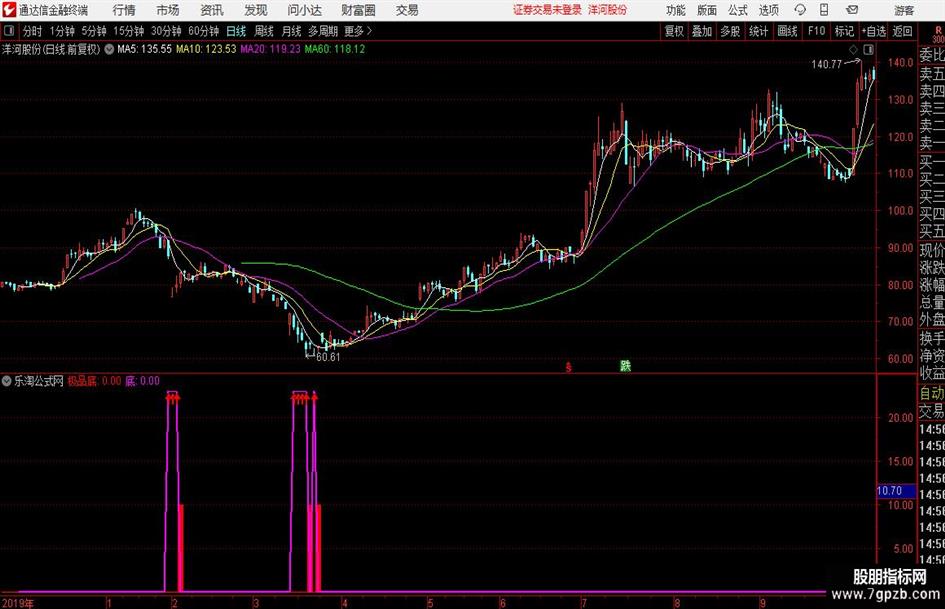Image resolution: width=945 pixels, height=609 pixels.
Task: Click the MA20: 119.23 label
Action: tap(270, 49)
